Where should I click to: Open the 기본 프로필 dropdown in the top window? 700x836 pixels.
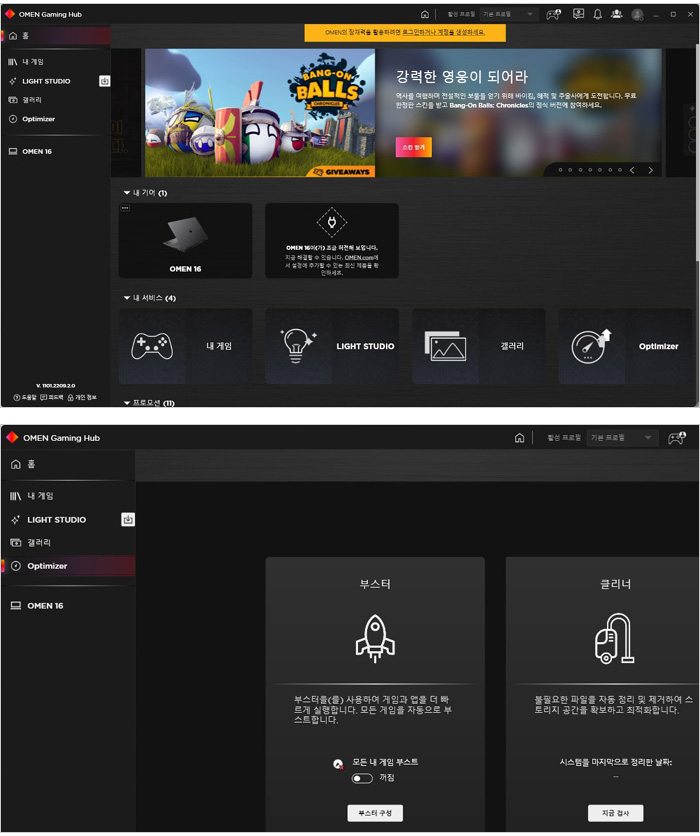pyautogui.click(x=508, y=14)
